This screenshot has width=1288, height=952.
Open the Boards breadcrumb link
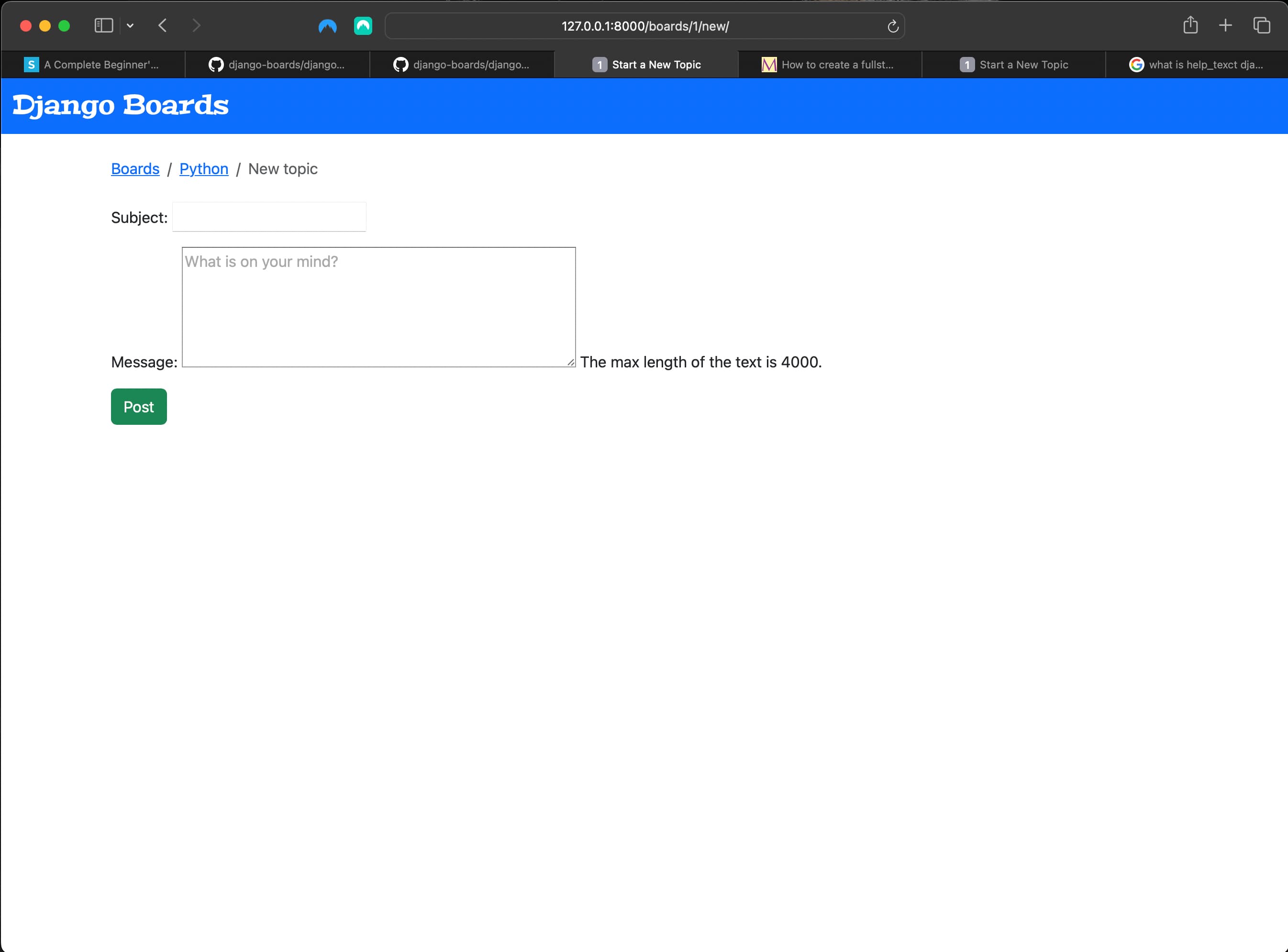point(135,169)
